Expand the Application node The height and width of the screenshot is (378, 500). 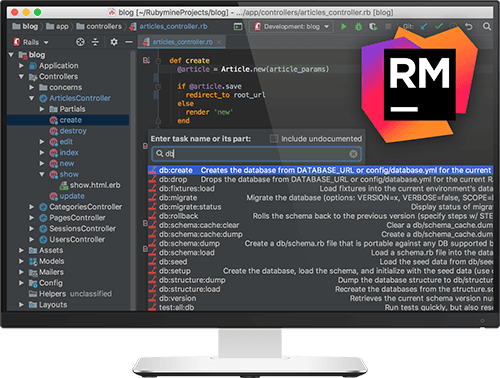22,66
